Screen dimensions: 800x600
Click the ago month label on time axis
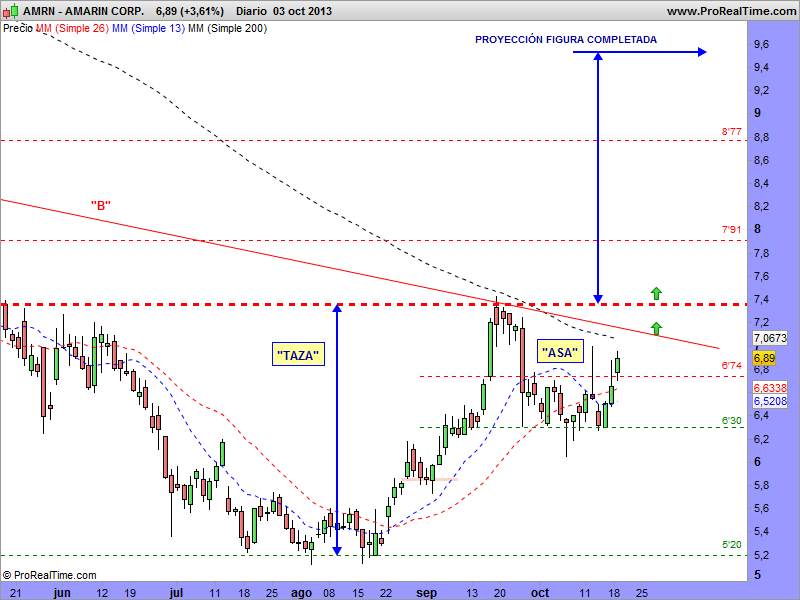click(x=301, y=592)
